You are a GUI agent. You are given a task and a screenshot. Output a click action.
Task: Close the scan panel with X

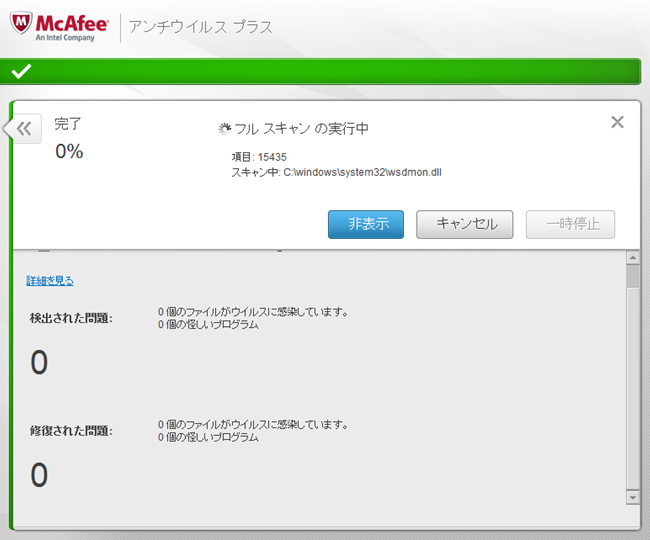click(x=617, y=122)
